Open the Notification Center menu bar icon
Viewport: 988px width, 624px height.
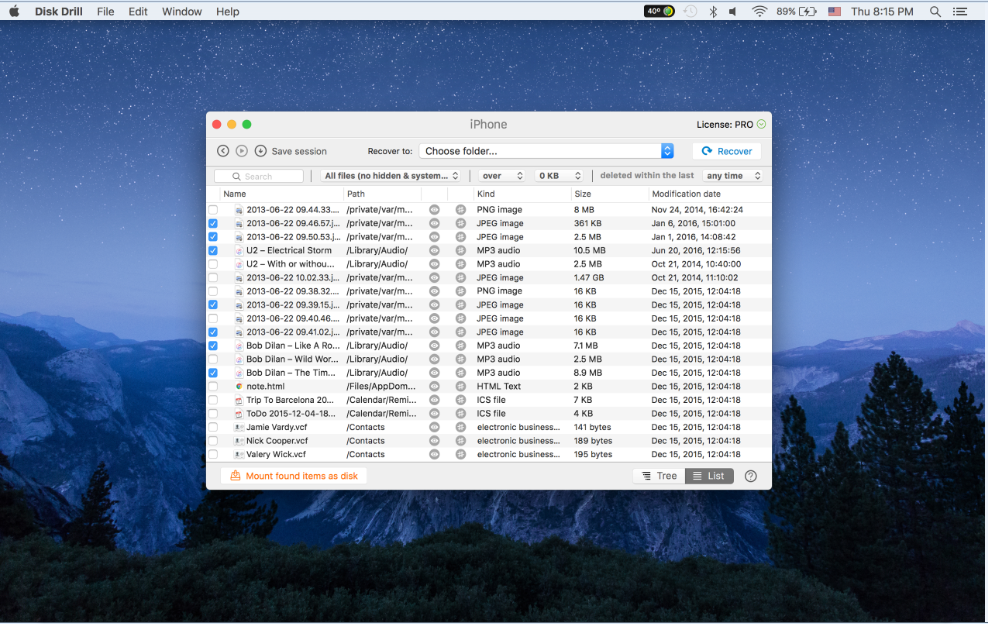pyautogui.click(x=960, y=11)
